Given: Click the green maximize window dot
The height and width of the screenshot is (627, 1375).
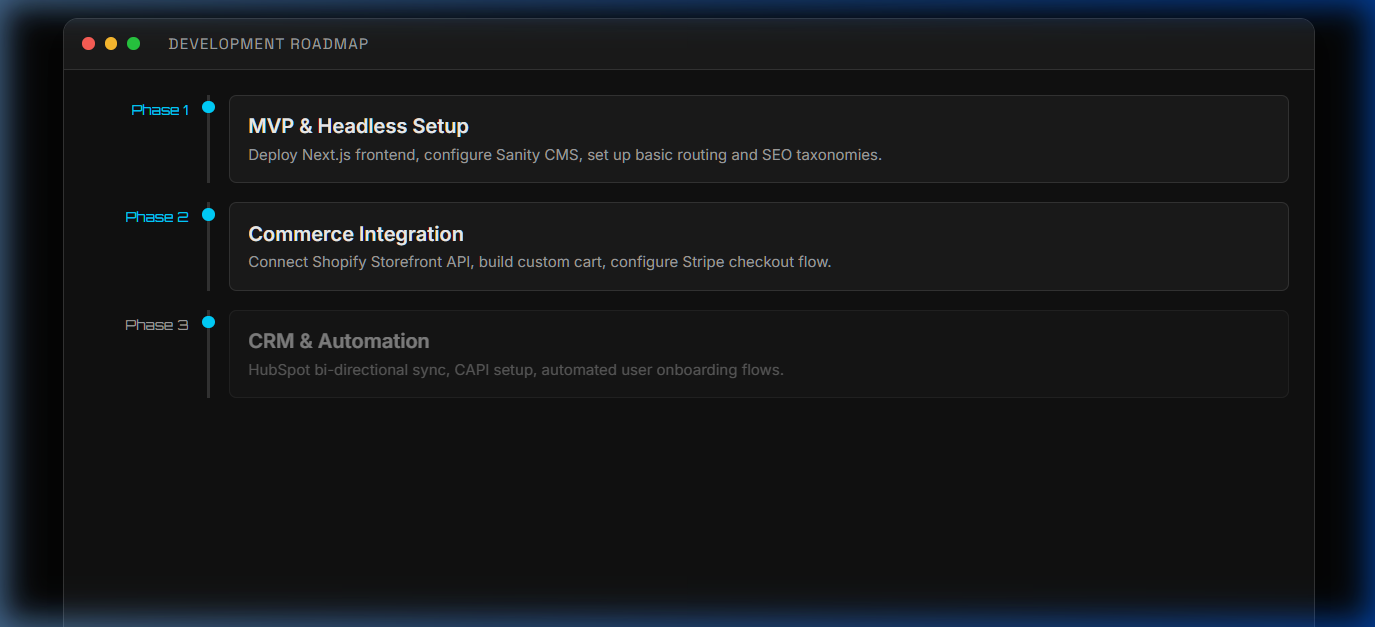Looking at the screenshot, I should (x=133, y=44).
